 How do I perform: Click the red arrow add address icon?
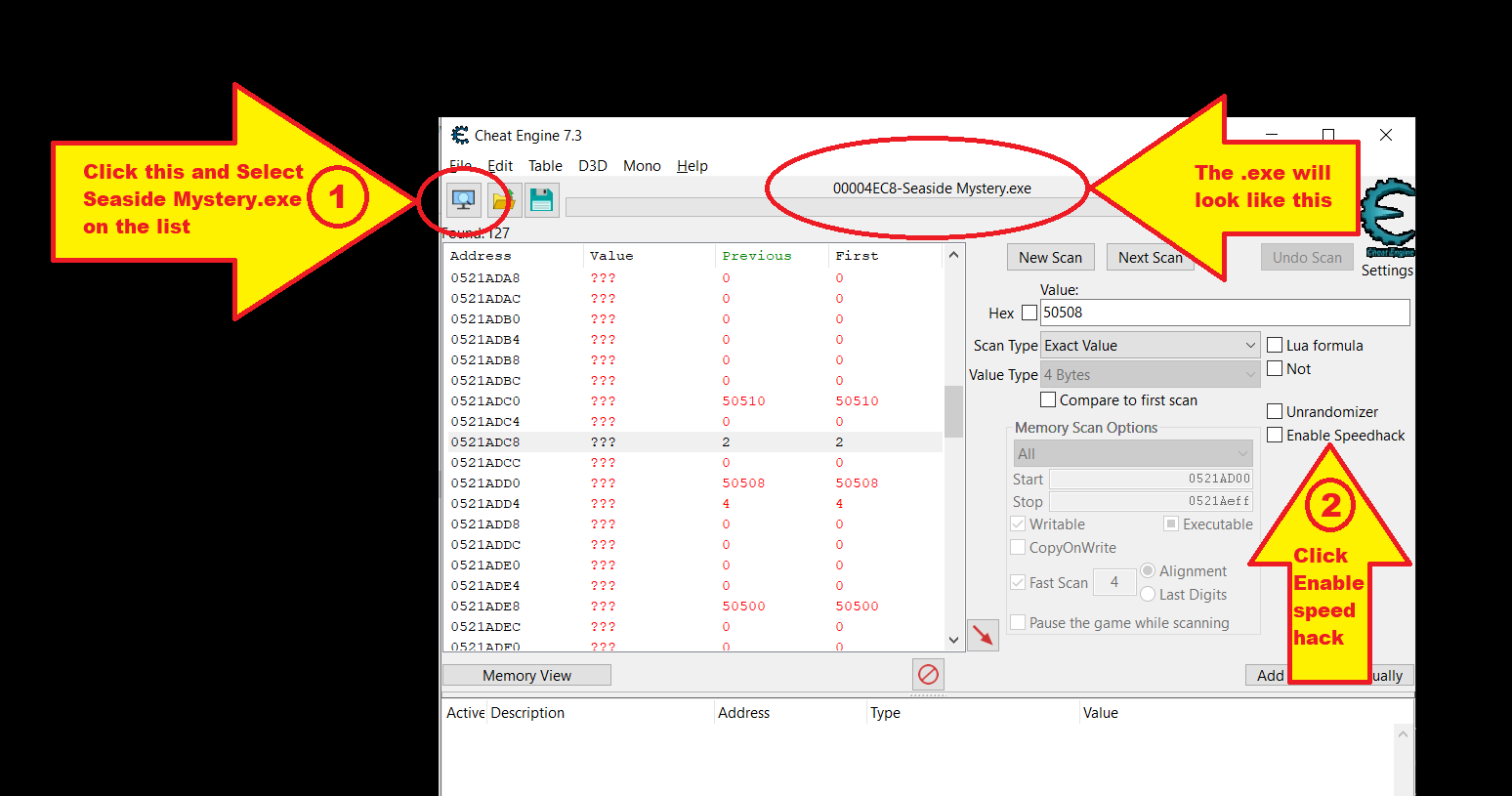point(983,635)
